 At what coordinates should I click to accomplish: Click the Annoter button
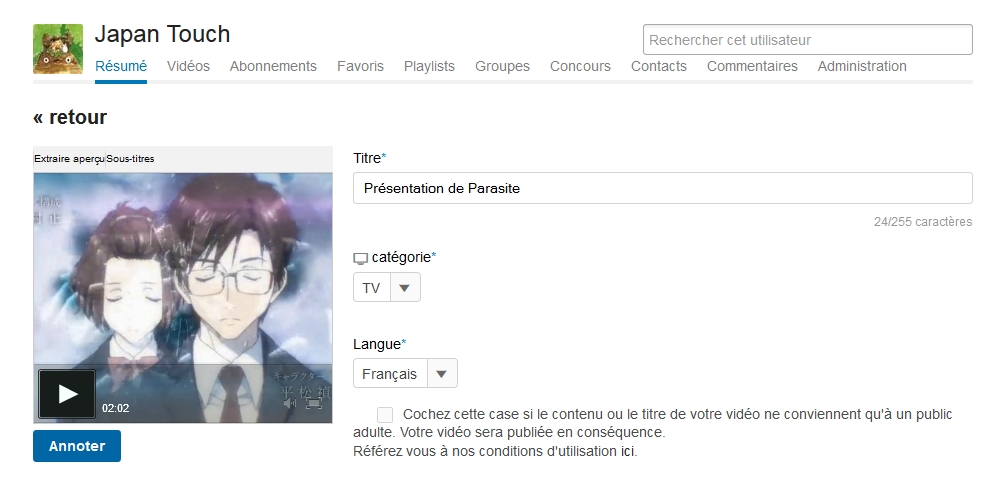(x=77, y=446)
